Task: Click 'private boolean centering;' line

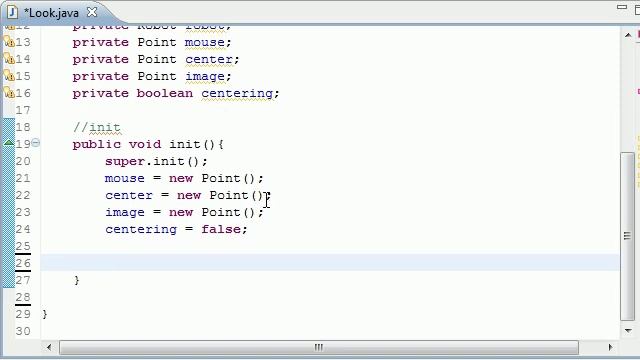Action: point(176,93)
